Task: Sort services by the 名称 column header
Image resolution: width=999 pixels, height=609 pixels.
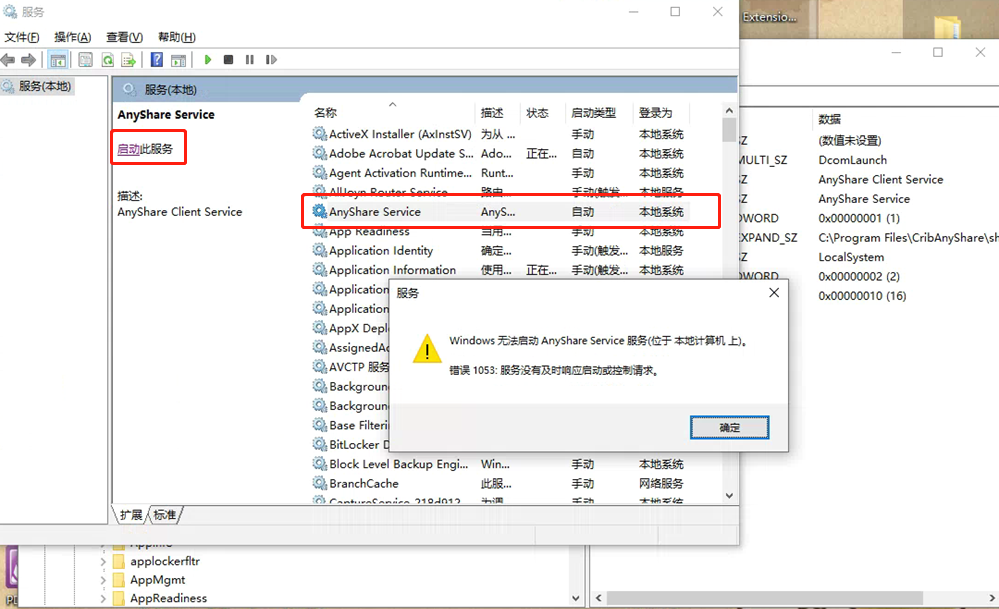Action: pos(326,113)
